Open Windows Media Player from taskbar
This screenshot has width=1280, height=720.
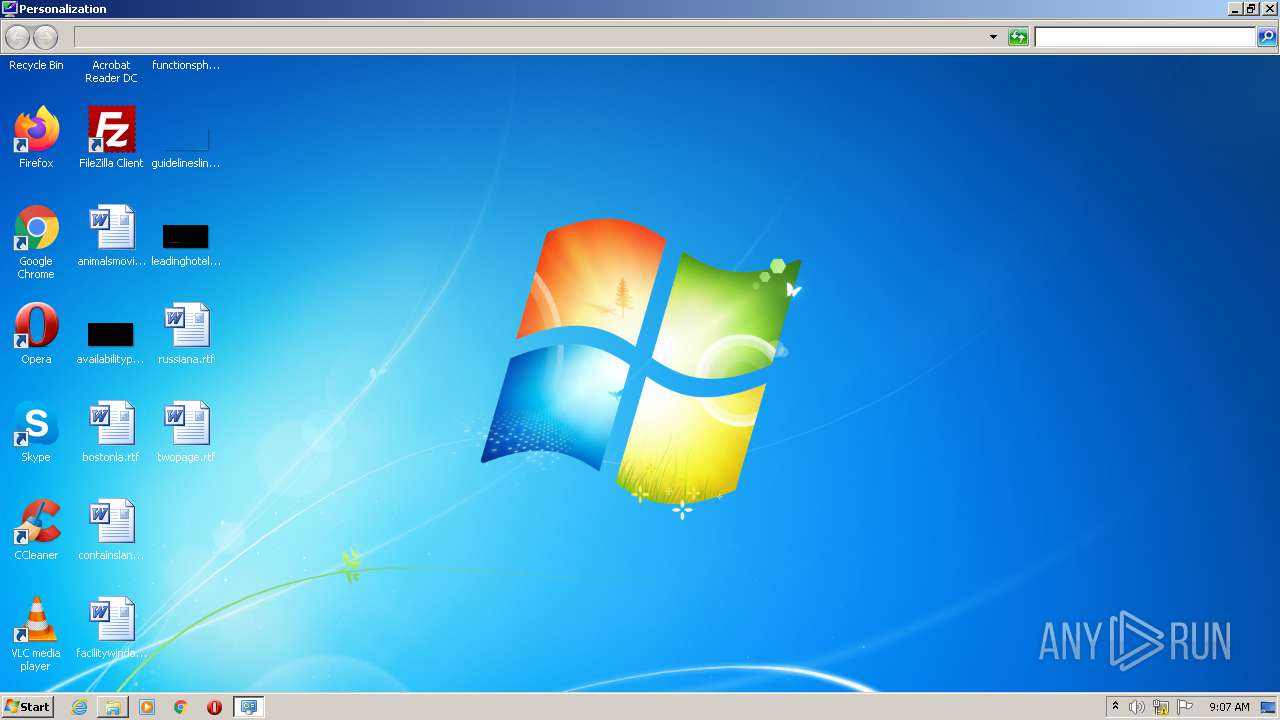(x=147, y=707)
